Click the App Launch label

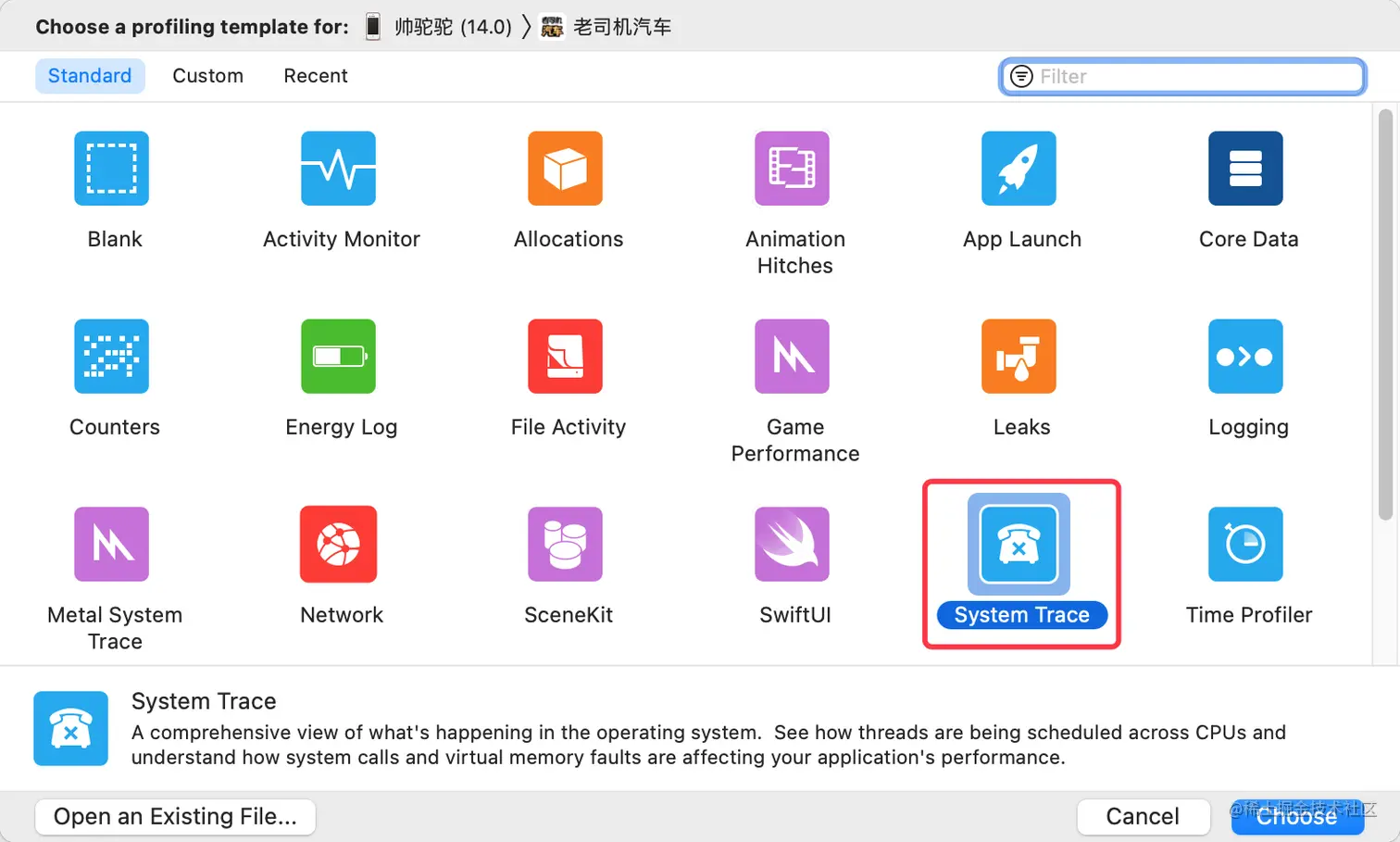click(x=1021, y=239)
